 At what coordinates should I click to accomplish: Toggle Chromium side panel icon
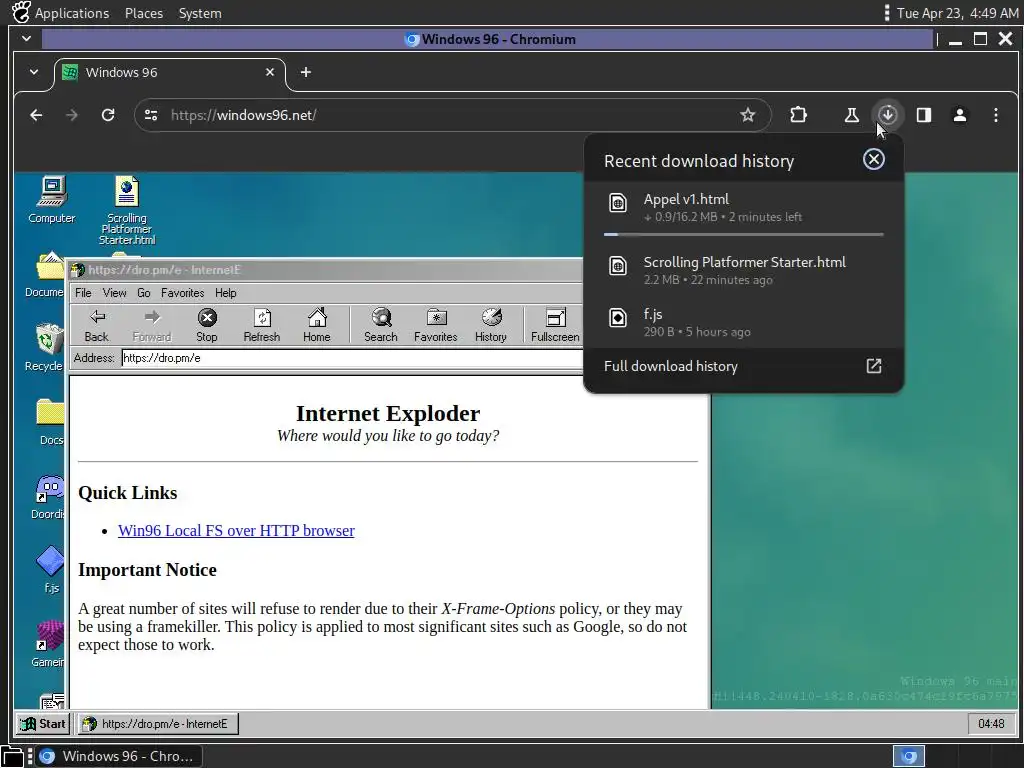[x=923, y=115]
